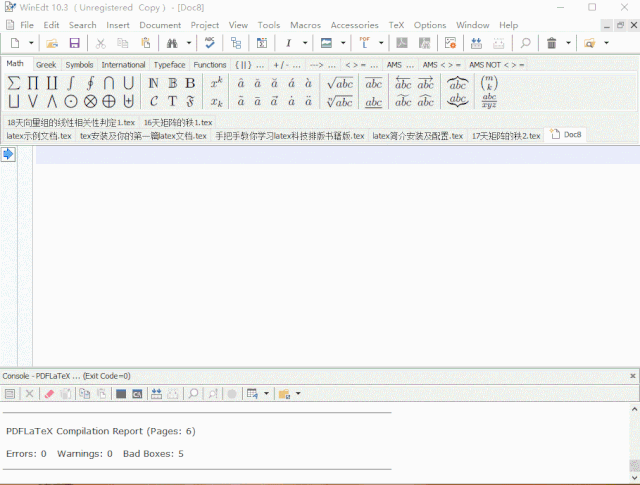This screenshot has width=640, height=485.
Task: Insert the summation symbol
Action: 14,83
